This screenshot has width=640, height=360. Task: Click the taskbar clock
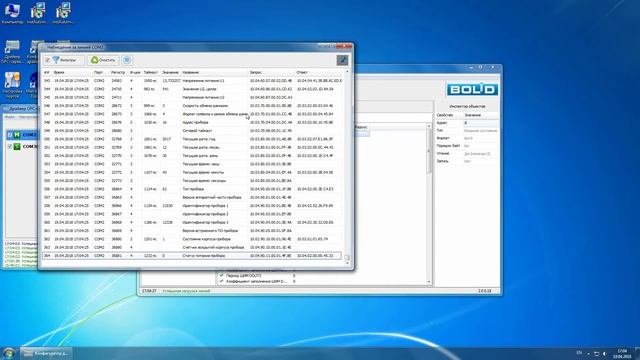622,353
